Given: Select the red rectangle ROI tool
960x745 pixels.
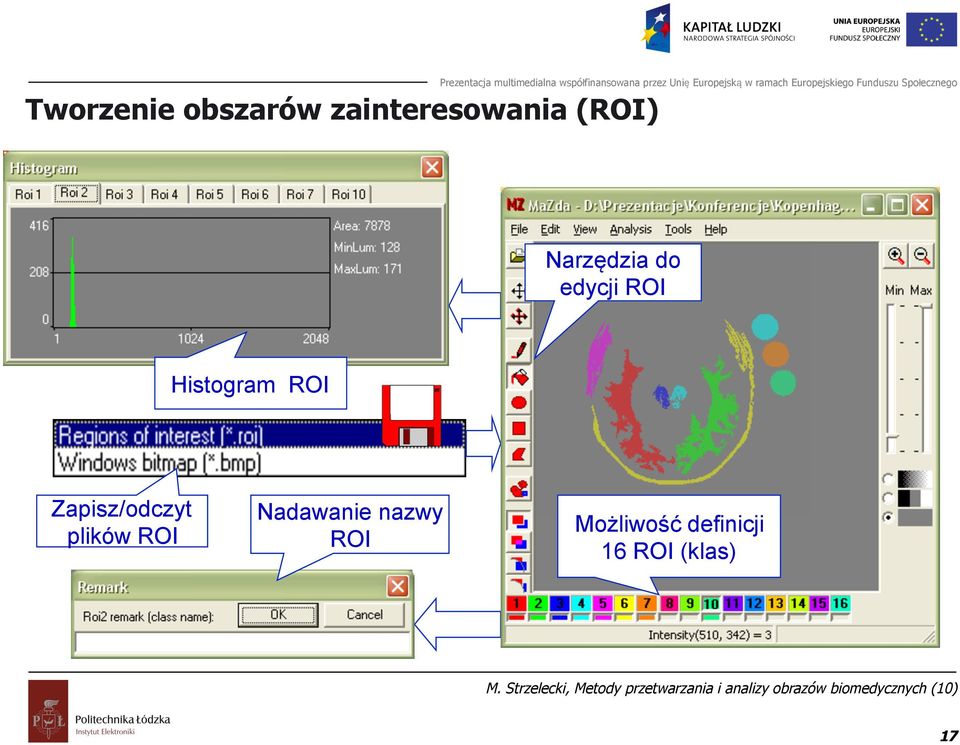Looking at the screenshot, I should [519, 429].
